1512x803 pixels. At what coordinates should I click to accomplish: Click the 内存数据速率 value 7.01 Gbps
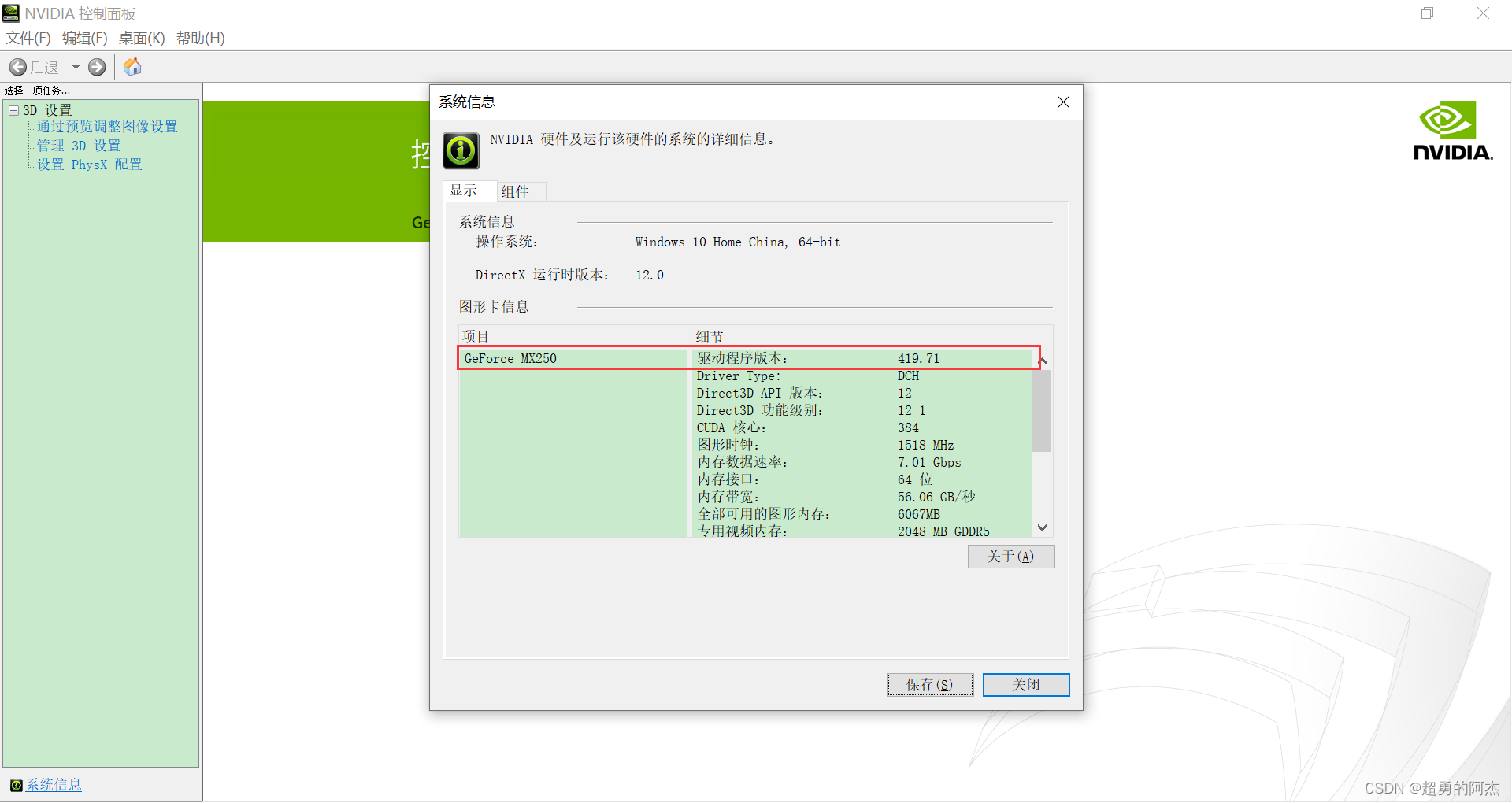pos(929,463)
